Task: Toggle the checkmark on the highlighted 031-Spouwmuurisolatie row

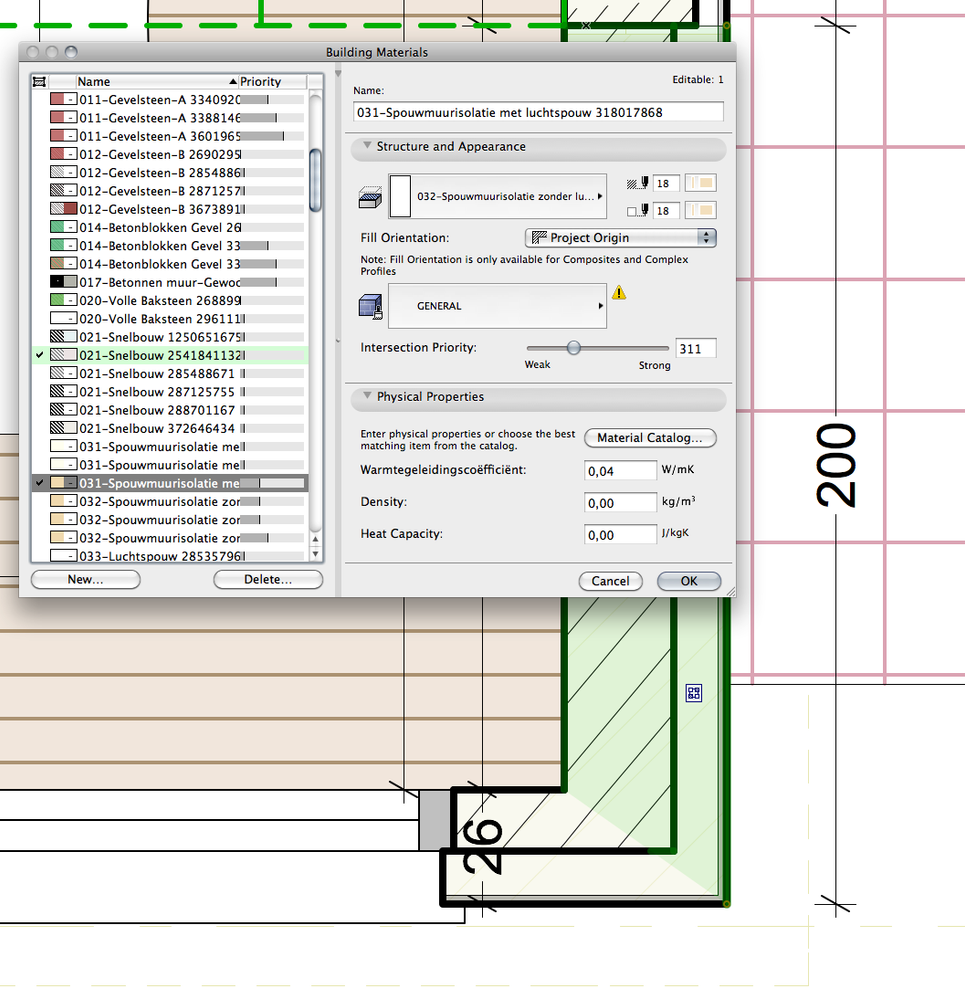Action: 38,482
